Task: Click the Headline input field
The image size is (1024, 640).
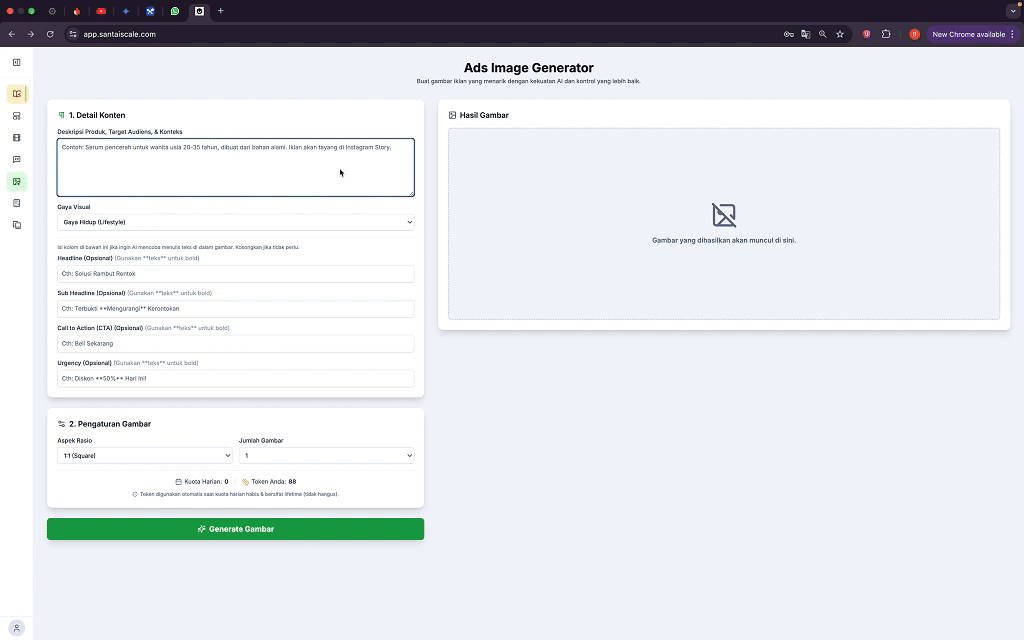Action: (235, 274)
